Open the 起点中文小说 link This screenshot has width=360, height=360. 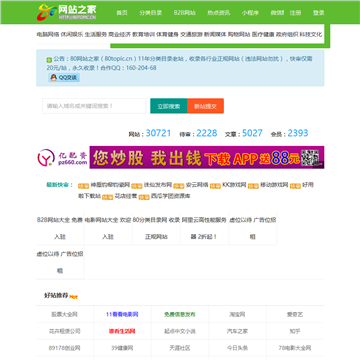pos(180,331)
